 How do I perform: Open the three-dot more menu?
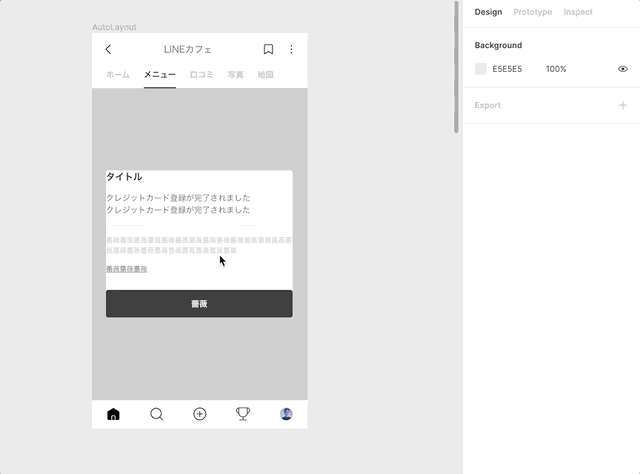(x=291, y=49)
